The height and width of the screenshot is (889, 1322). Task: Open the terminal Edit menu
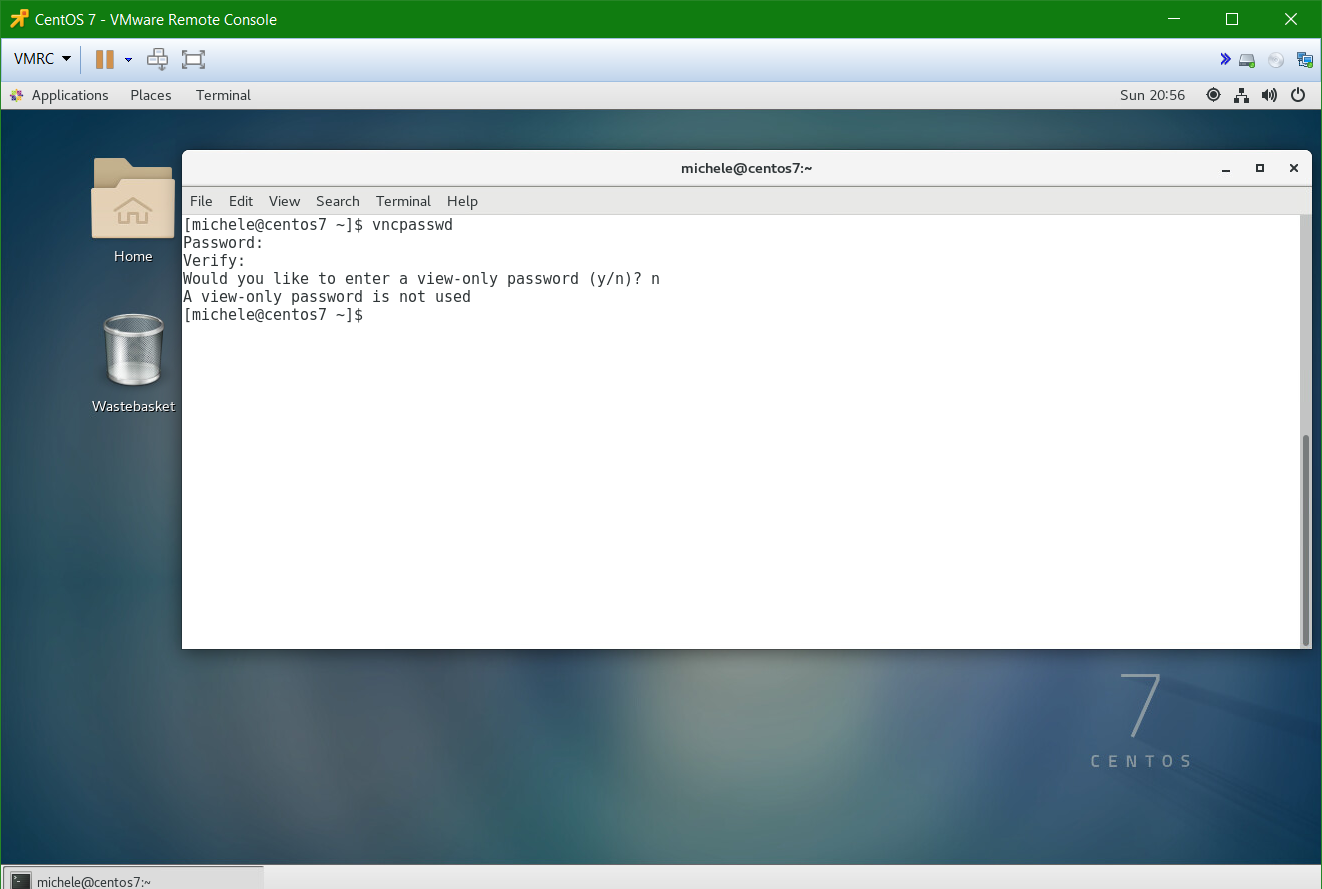241,201
